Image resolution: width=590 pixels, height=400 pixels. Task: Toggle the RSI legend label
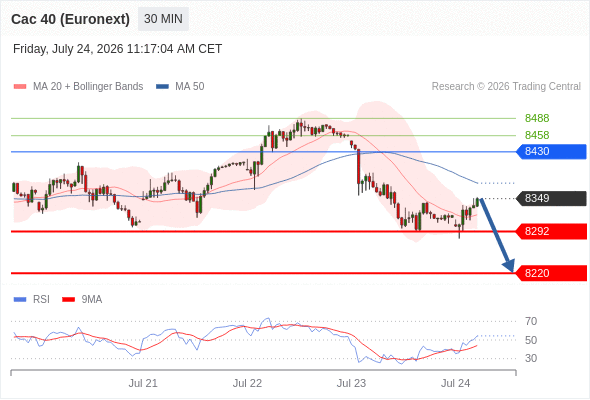41,300
